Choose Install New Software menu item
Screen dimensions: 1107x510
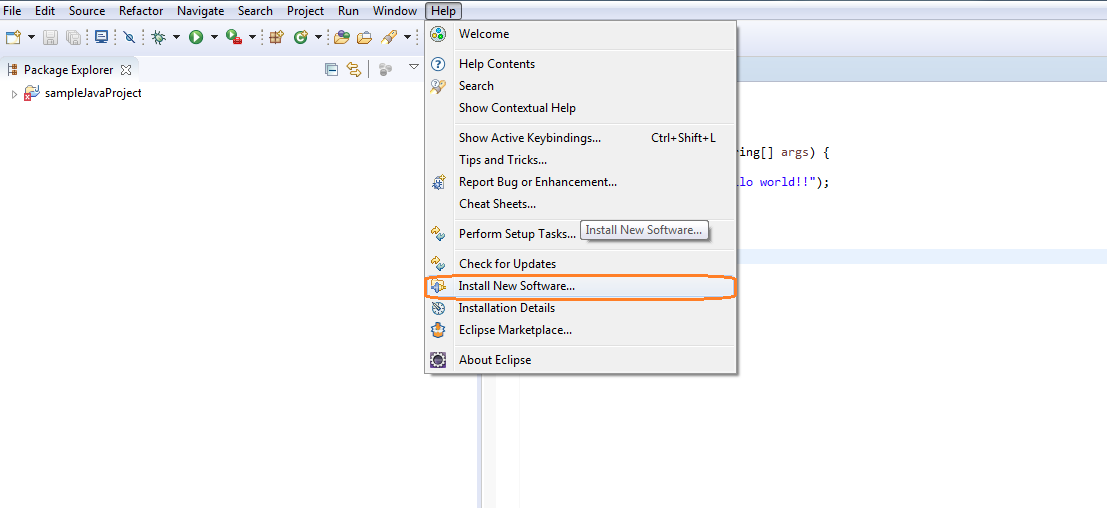(580, 287)
